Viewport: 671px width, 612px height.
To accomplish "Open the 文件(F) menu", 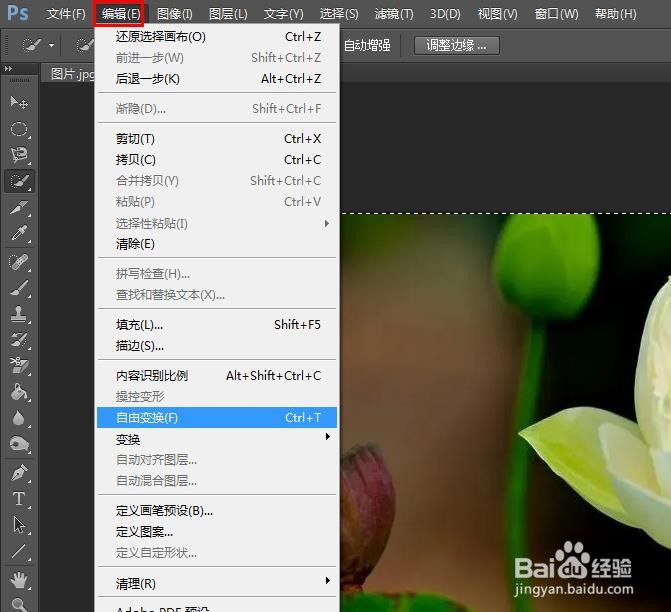I will click(66, 14).
